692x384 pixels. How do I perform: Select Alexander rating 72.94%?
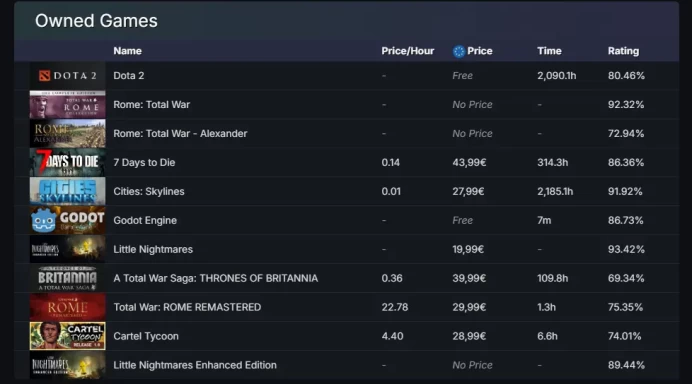point(626,133)
